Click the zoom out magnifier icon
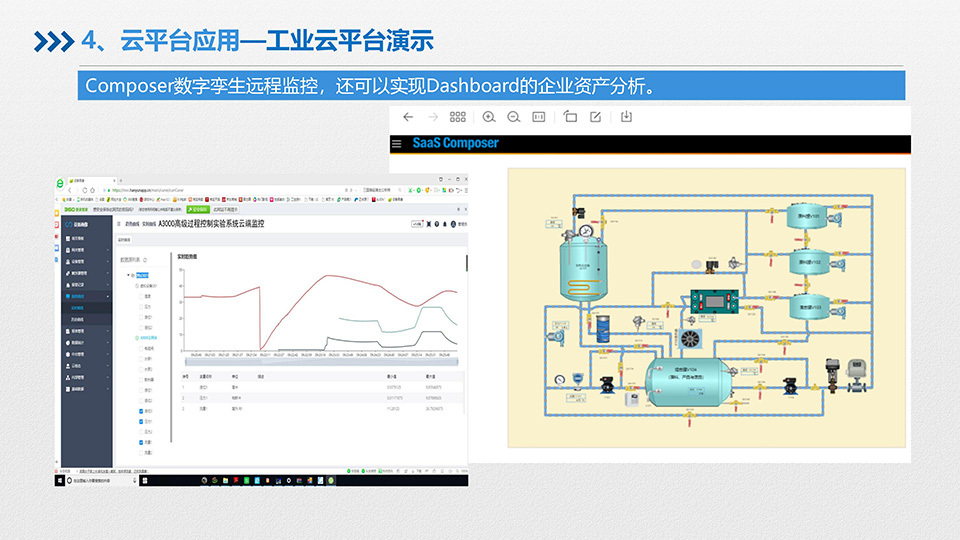The width and height of the screenshot is (960, 540). [x=514, y=117]
